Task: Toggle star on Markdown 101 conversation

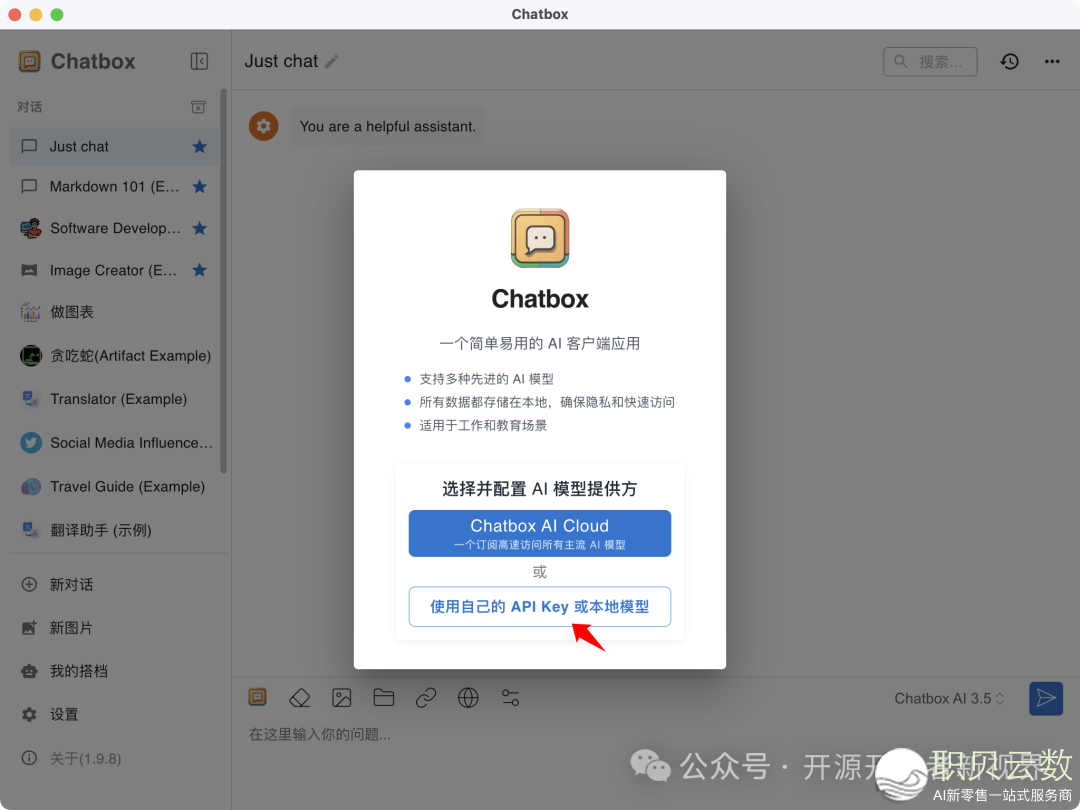Action: pos(200,187)
